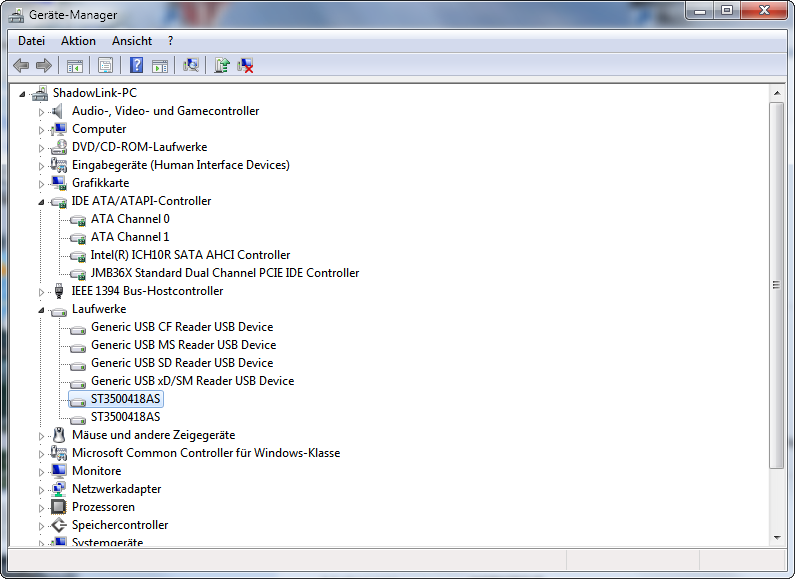Expand the IEEE 1394 Bus-Hostcontroller node
This screenshot has height=579, width=795.
[x=41, y=292]
